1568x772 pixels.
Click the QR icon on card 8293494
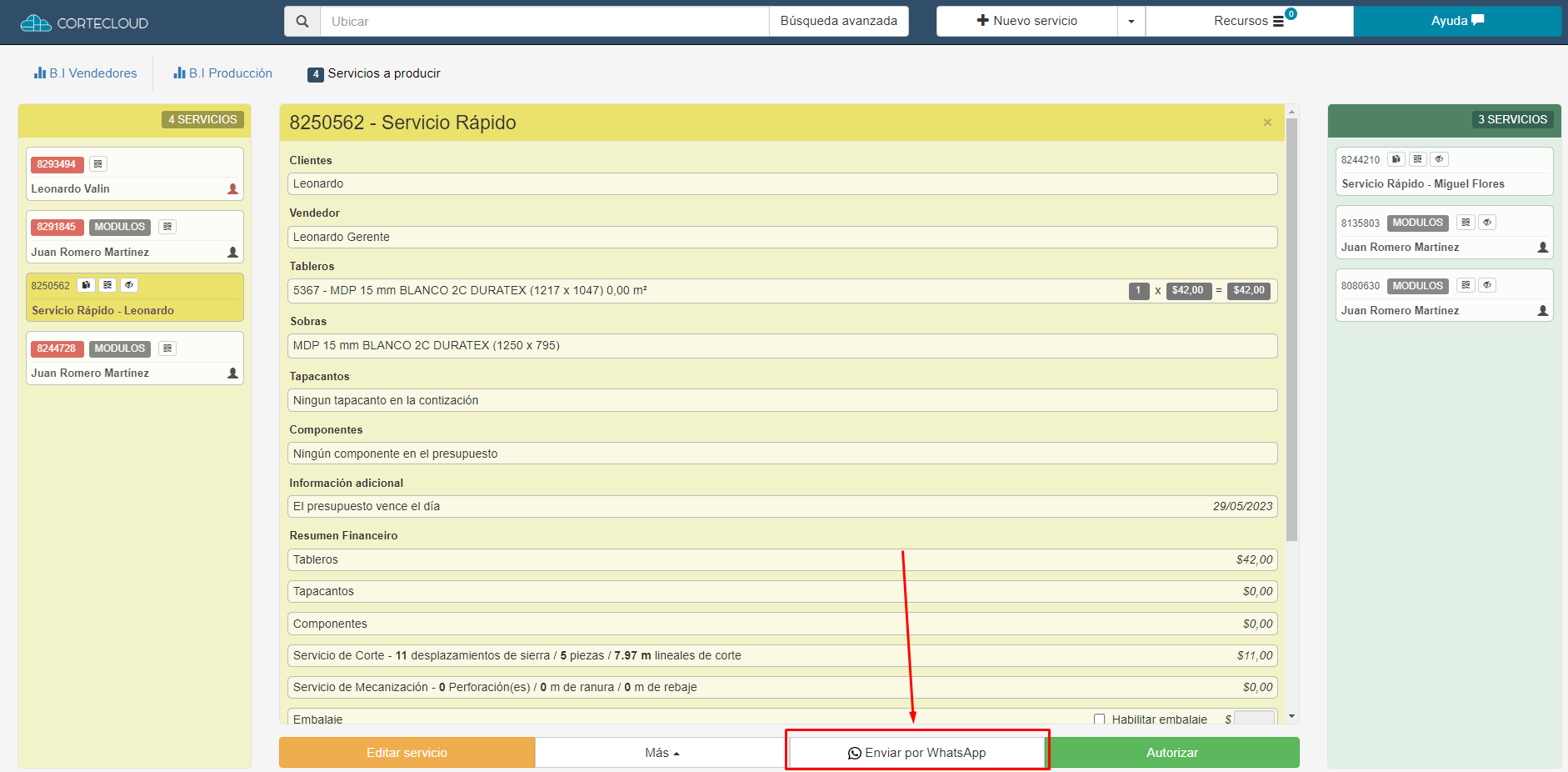(98, 164)
